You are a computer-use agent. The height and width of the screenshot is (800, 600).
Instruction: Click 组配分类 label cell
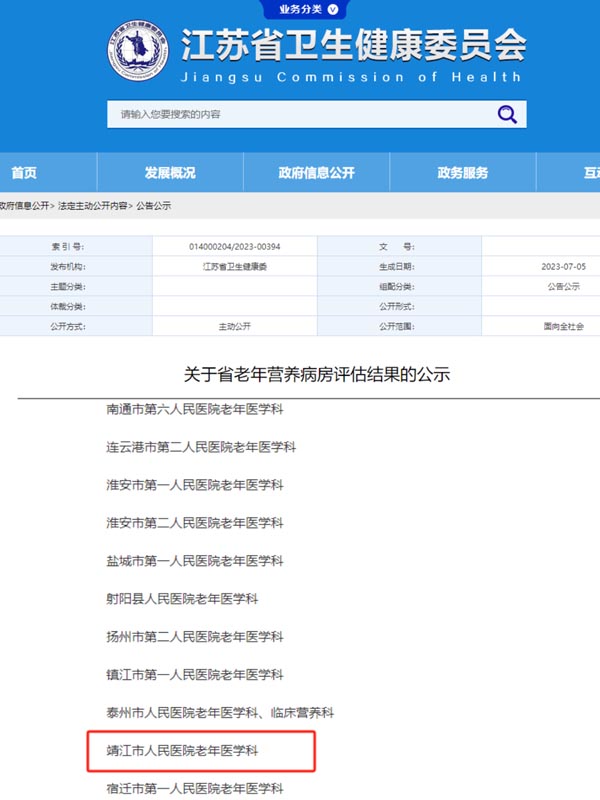click(397, 286)
